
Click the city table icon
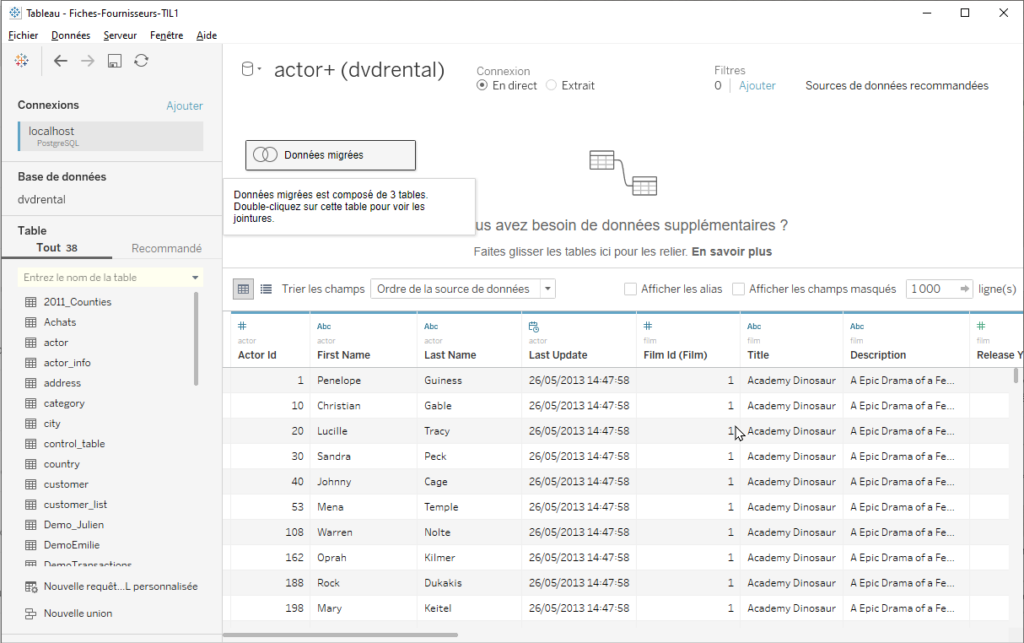coord(31,423)
